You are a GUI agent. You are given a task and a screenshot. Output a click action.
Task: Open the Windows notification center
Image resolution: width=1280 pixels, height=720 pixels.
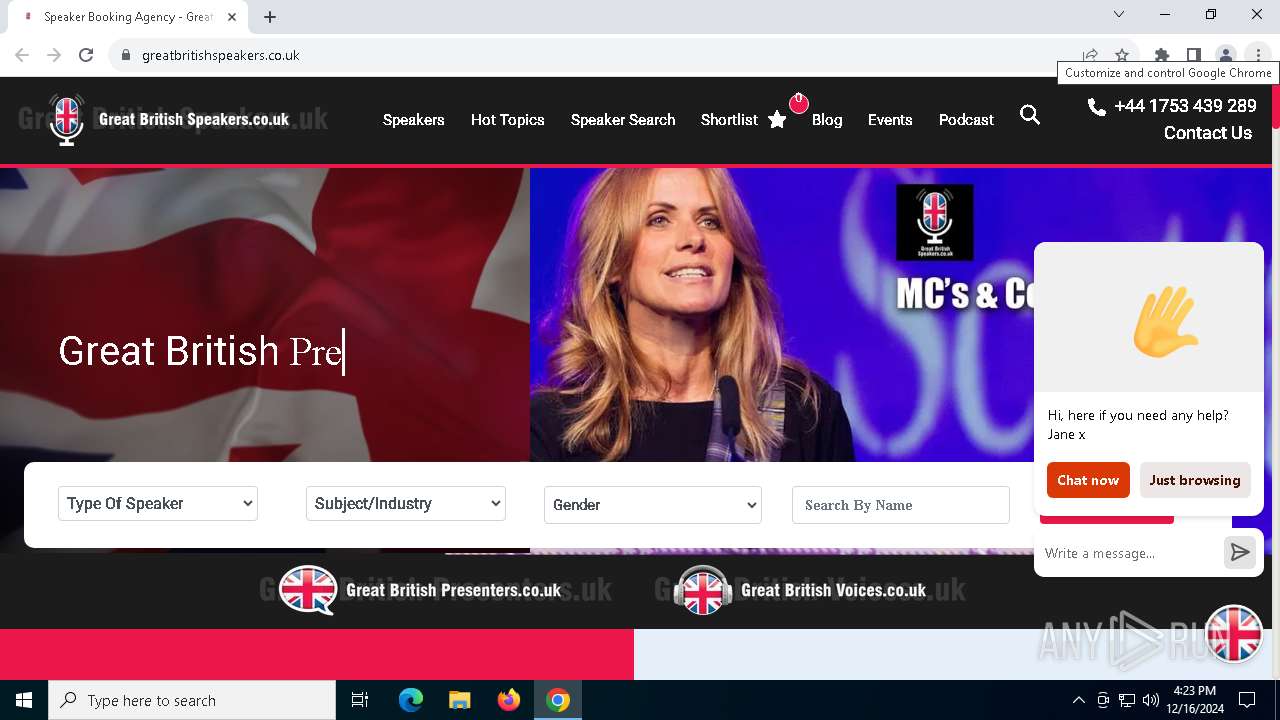click(x=1247, y=700)
